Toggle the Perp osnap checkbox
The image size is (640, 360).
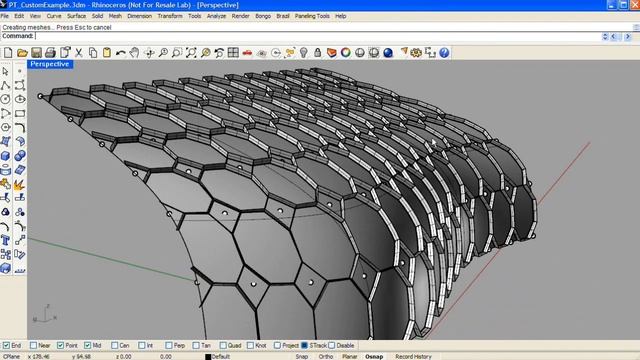pos(169,345)
